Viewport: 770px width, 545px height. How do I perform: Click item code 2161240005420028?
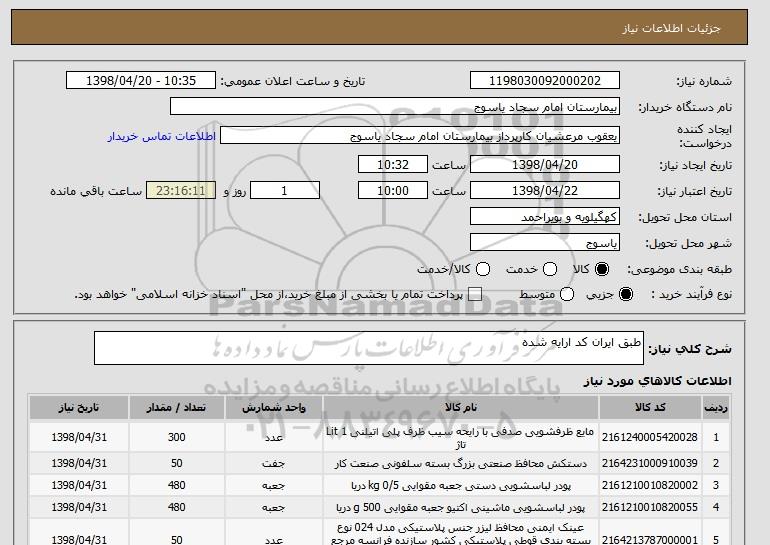coord(650,437)
